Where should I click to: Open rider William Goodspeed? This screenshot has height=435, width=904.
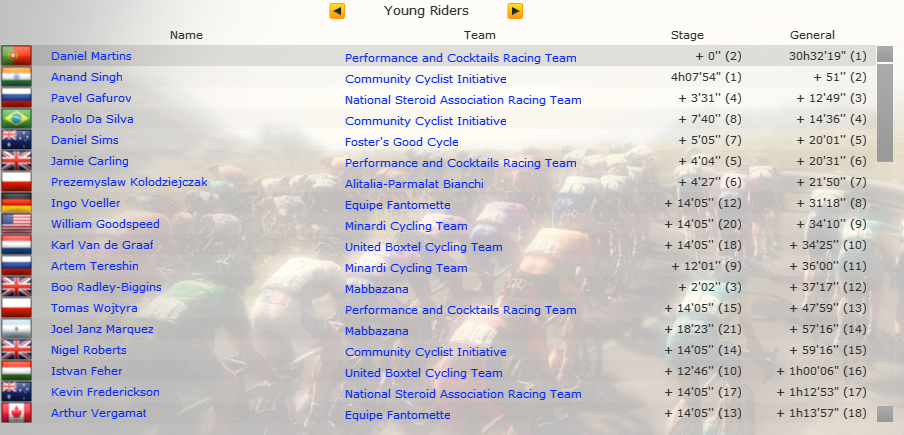pos(106,224)
